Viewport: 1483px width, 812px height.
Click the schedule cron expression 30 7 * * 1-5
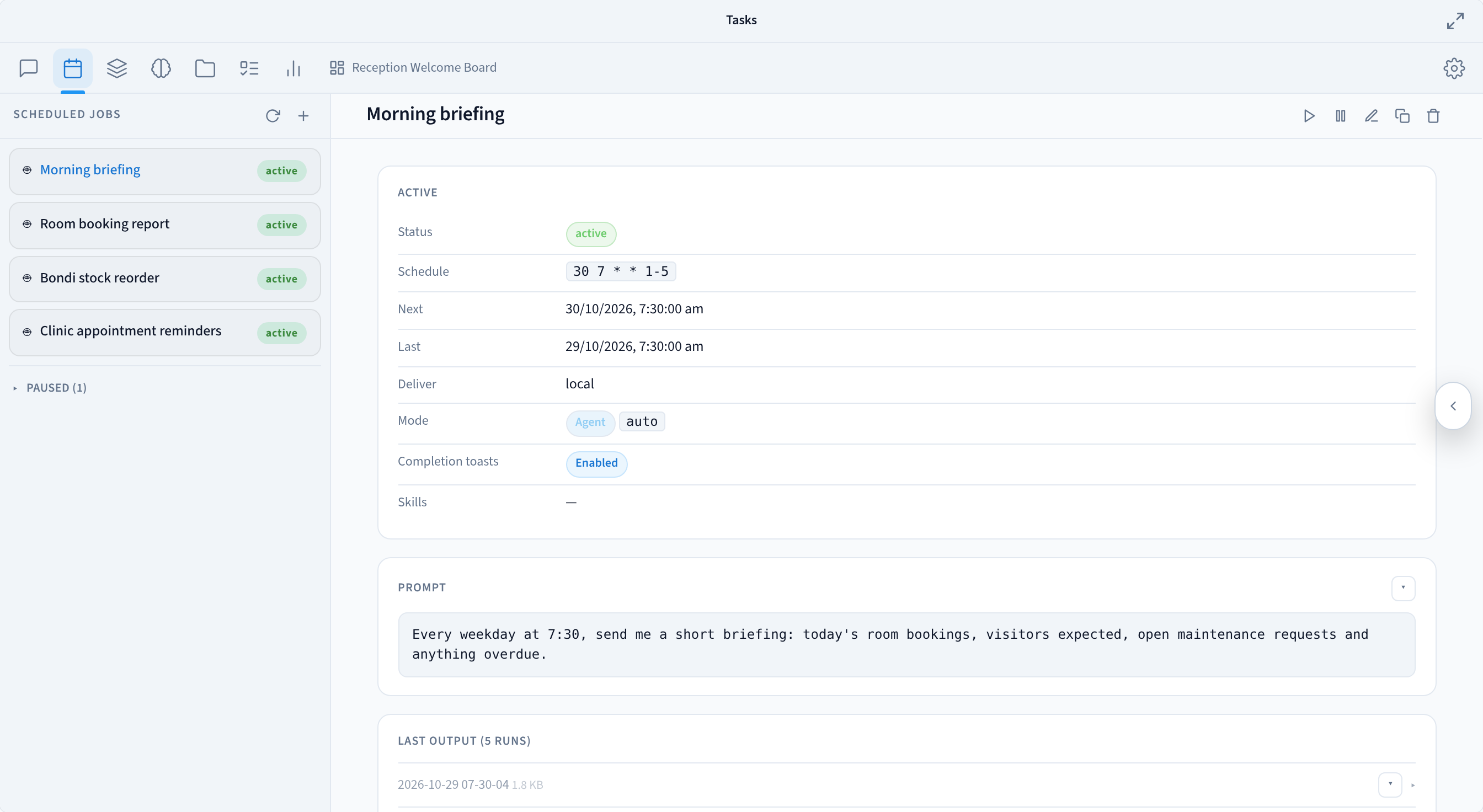[x=621, y=271]
